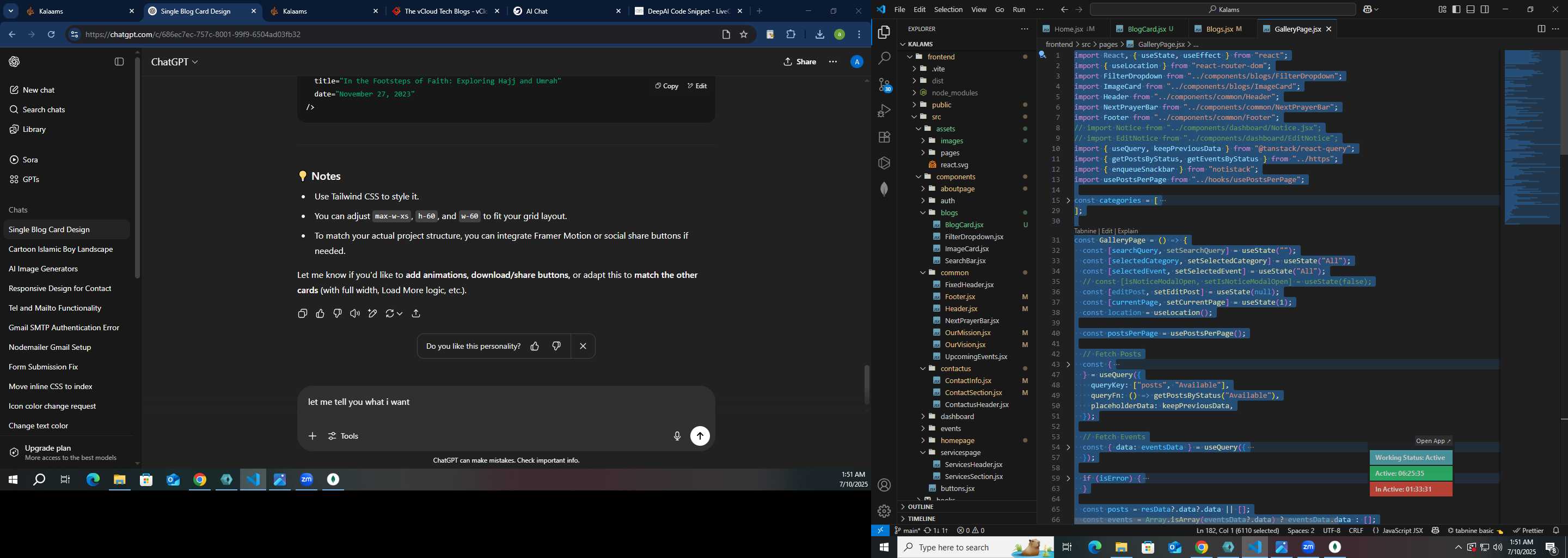Screen dimensions: 1568x558
Task: Open the Search view in VS Code activity bar
Action: (x=884, y=58)
